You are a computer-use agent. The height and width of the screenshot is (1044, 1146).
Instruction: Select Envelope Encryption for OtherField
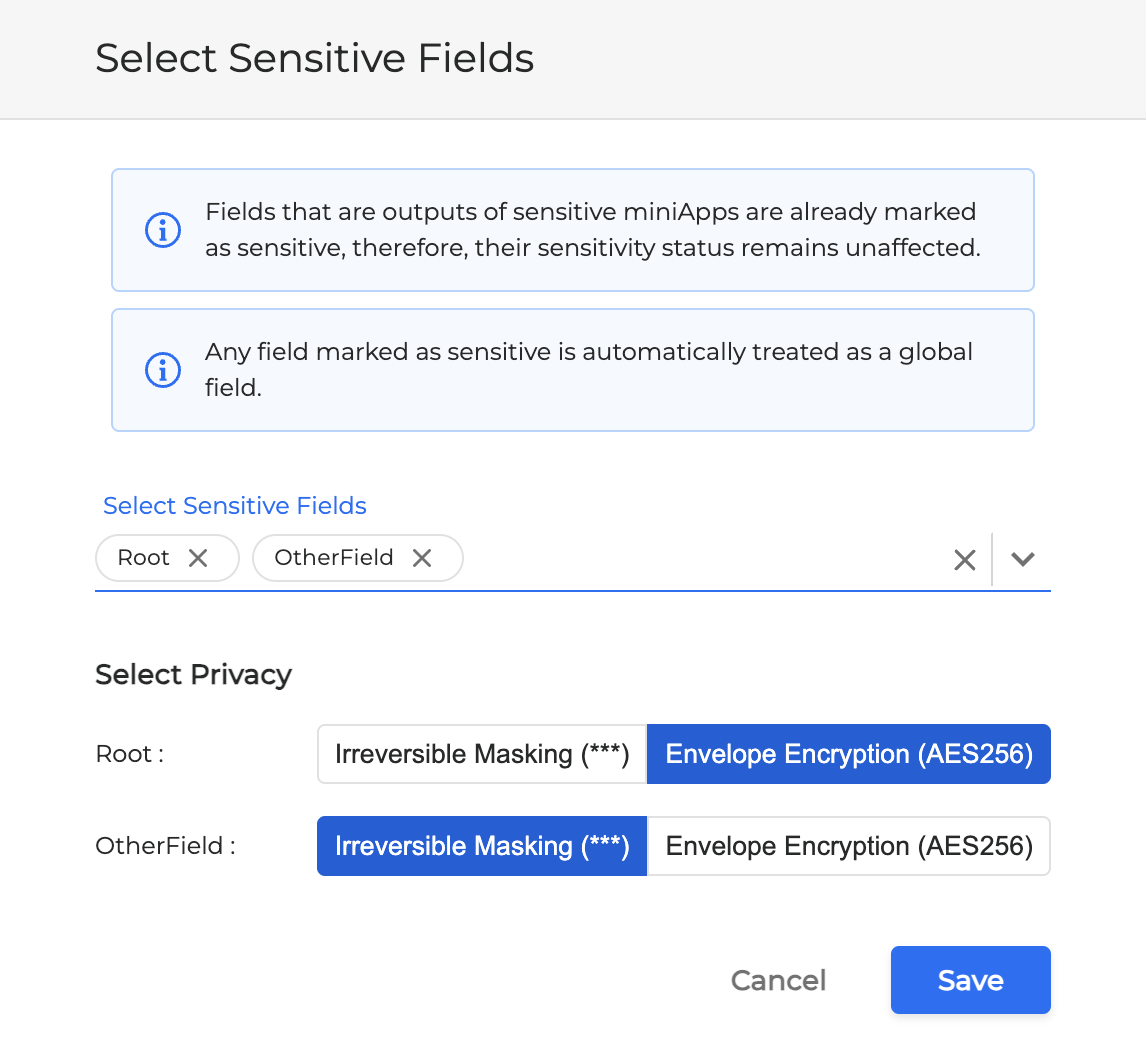[848, 846]
